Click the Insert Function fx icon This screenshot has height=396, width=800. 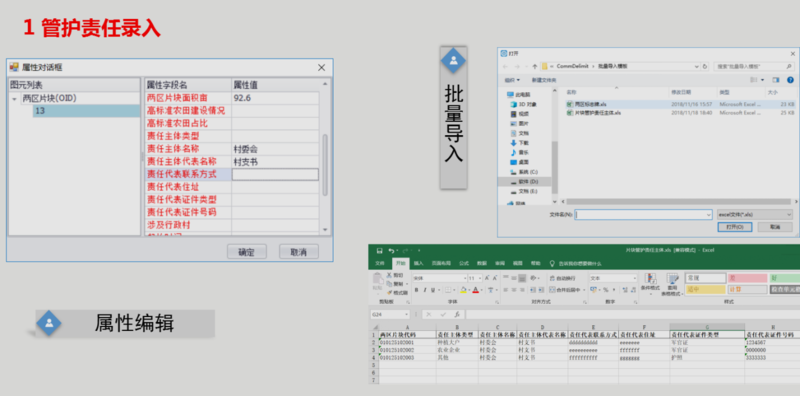(457, 314)
